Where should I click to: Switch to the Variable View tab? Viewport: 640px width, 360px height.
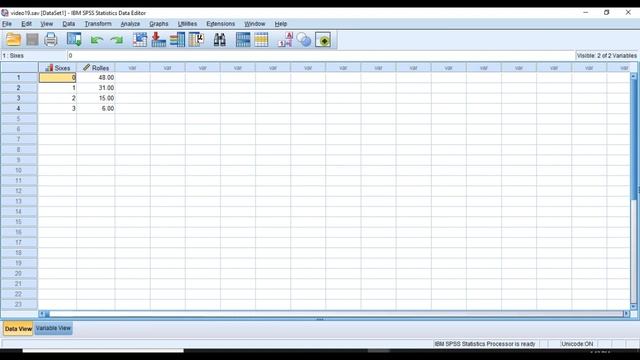[53, 328]
